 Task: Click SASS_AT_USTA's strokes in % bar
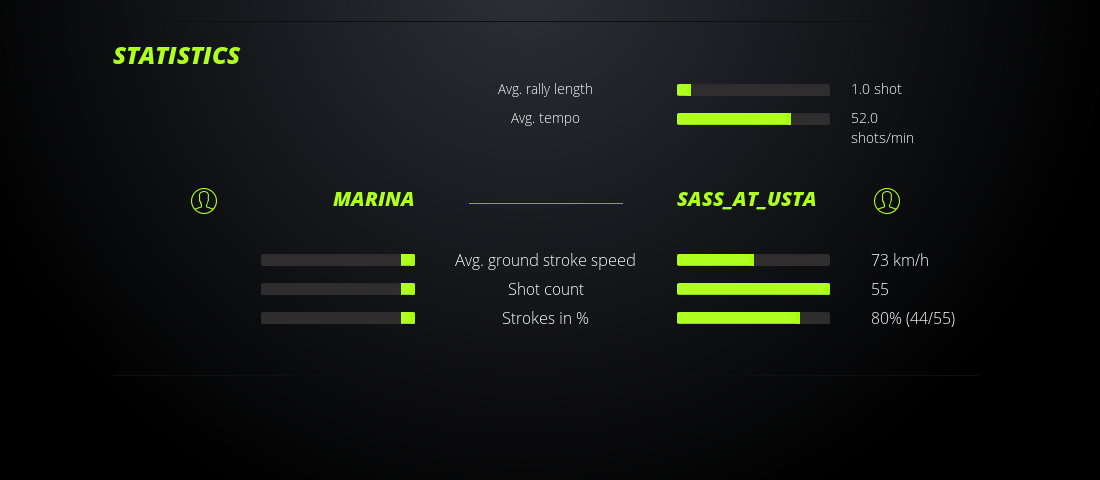pyautogui.click(x=753, y=318)
